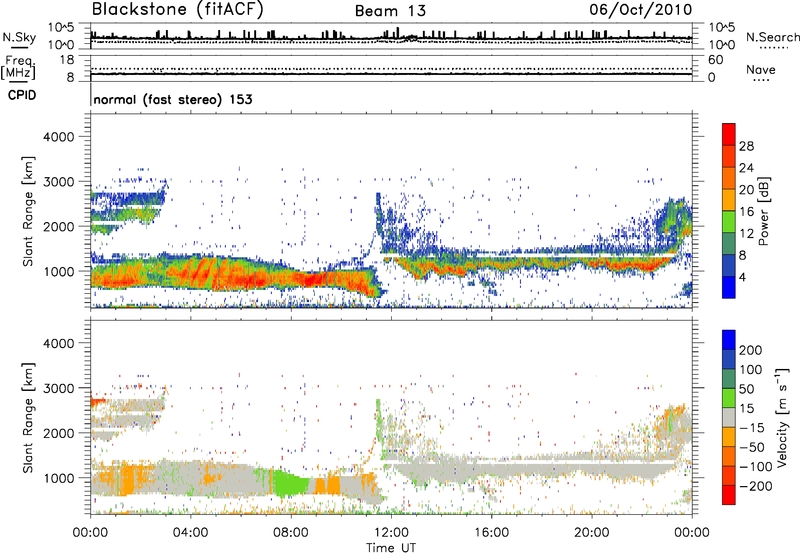Click the green velocity patch near 08:00
Image resolution: width=800 pixels, height=554 pixels.
[289, 483]
